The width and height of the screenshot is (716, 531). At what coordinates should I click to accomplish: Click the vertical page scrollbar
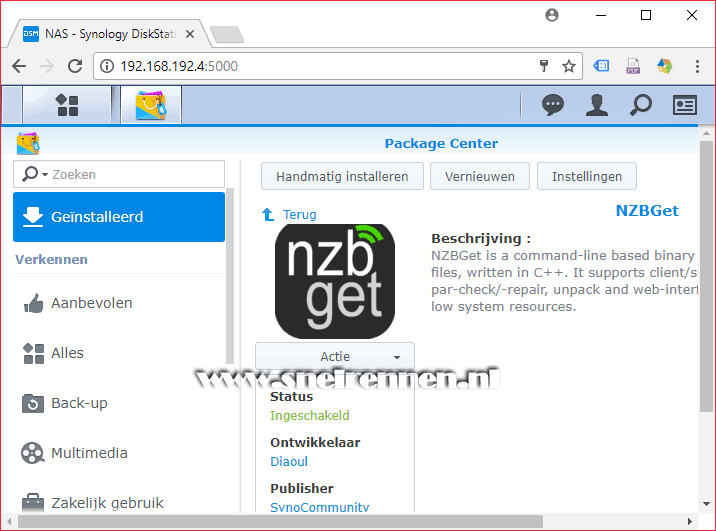706,277
